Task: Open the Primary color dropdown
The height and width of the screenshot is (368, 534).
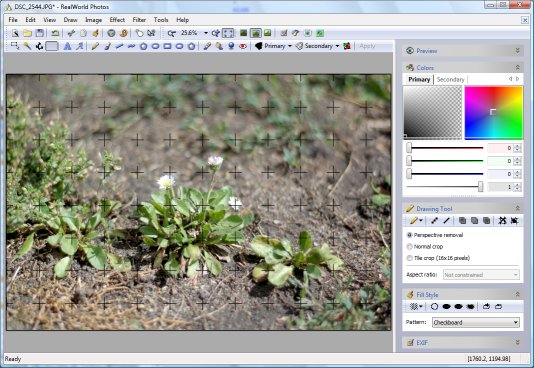Action: click(290, 46)
